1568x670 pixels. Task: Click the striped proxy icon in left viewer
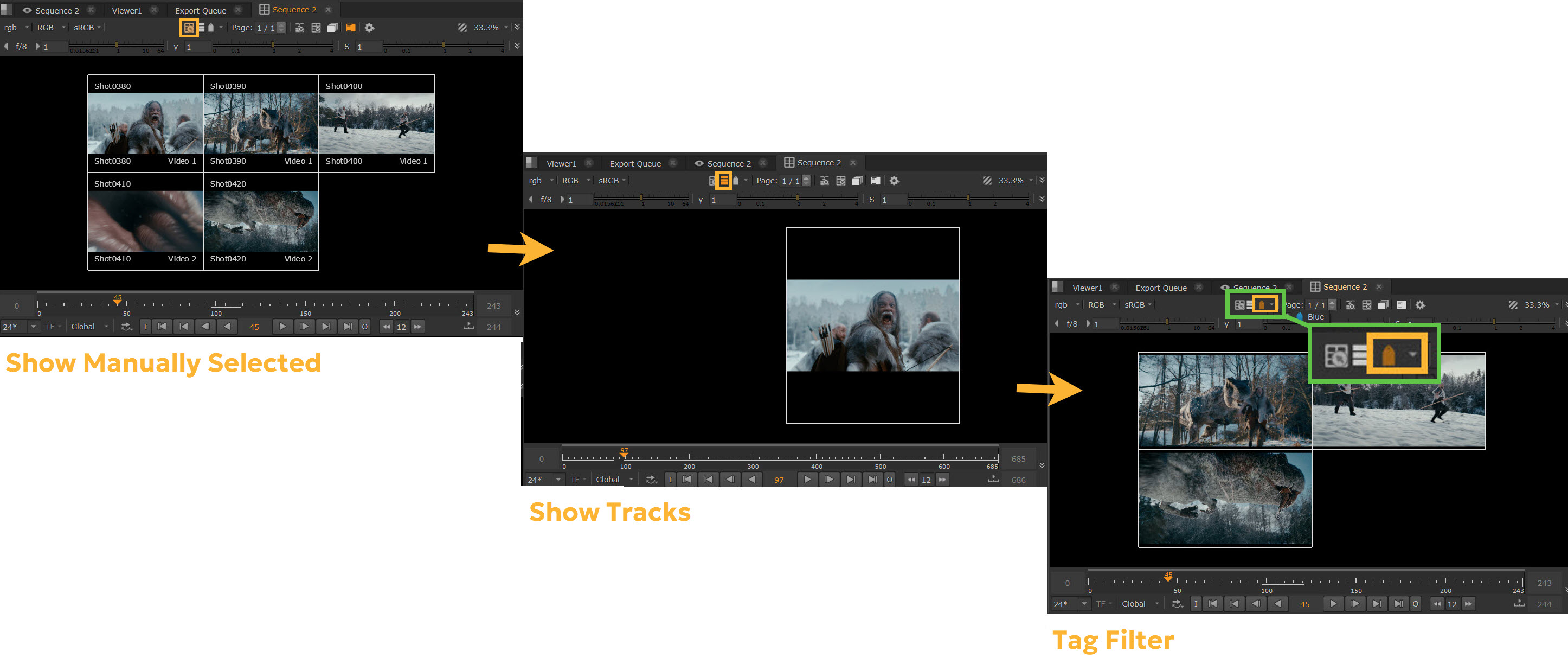pyautogui.click(x=462, y=28)
